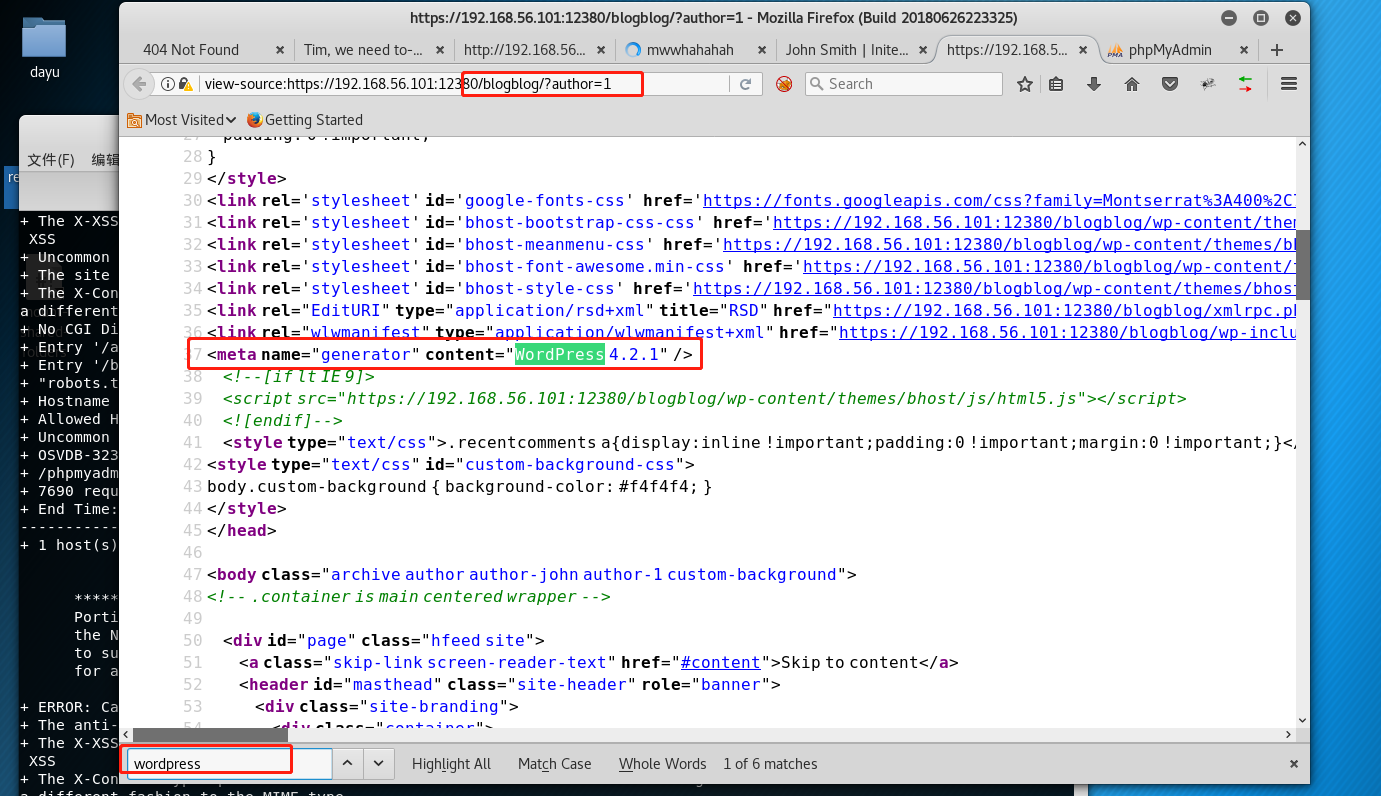Click the '.container is main centered wrapper' comment
This screenshot has height=796, width=1381.
(408, 596)
